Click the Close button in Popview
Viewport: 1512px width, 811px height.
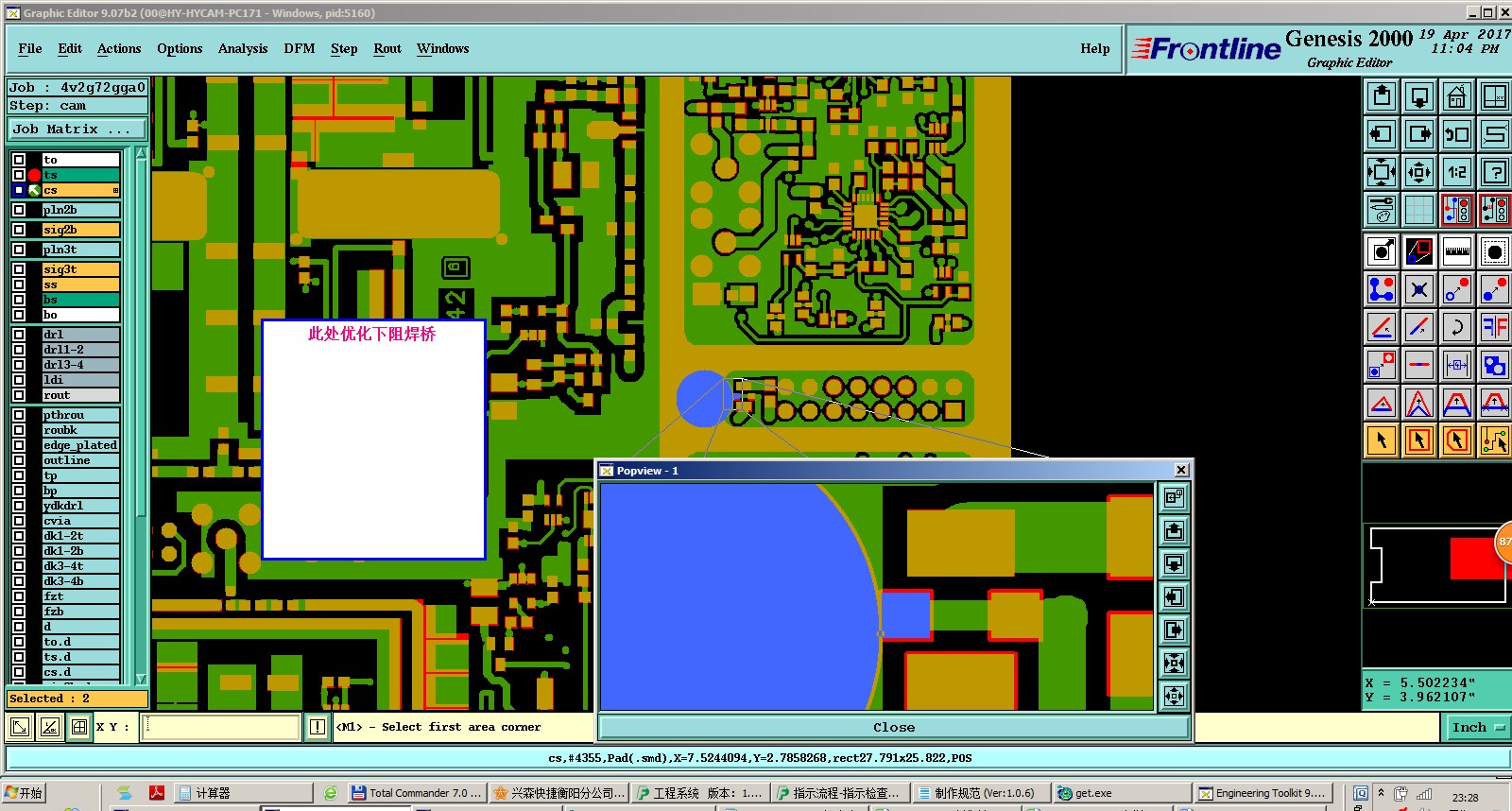coord(894,727)
